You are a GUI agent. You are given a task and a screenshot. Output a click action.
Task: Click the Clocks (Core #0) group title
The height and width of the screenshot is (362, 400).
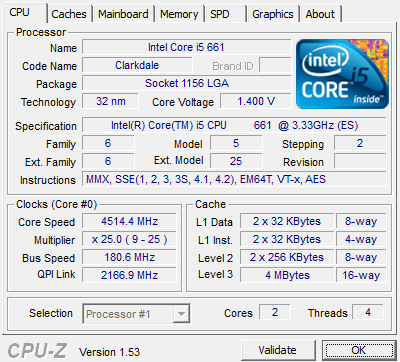tap(57, 204)
